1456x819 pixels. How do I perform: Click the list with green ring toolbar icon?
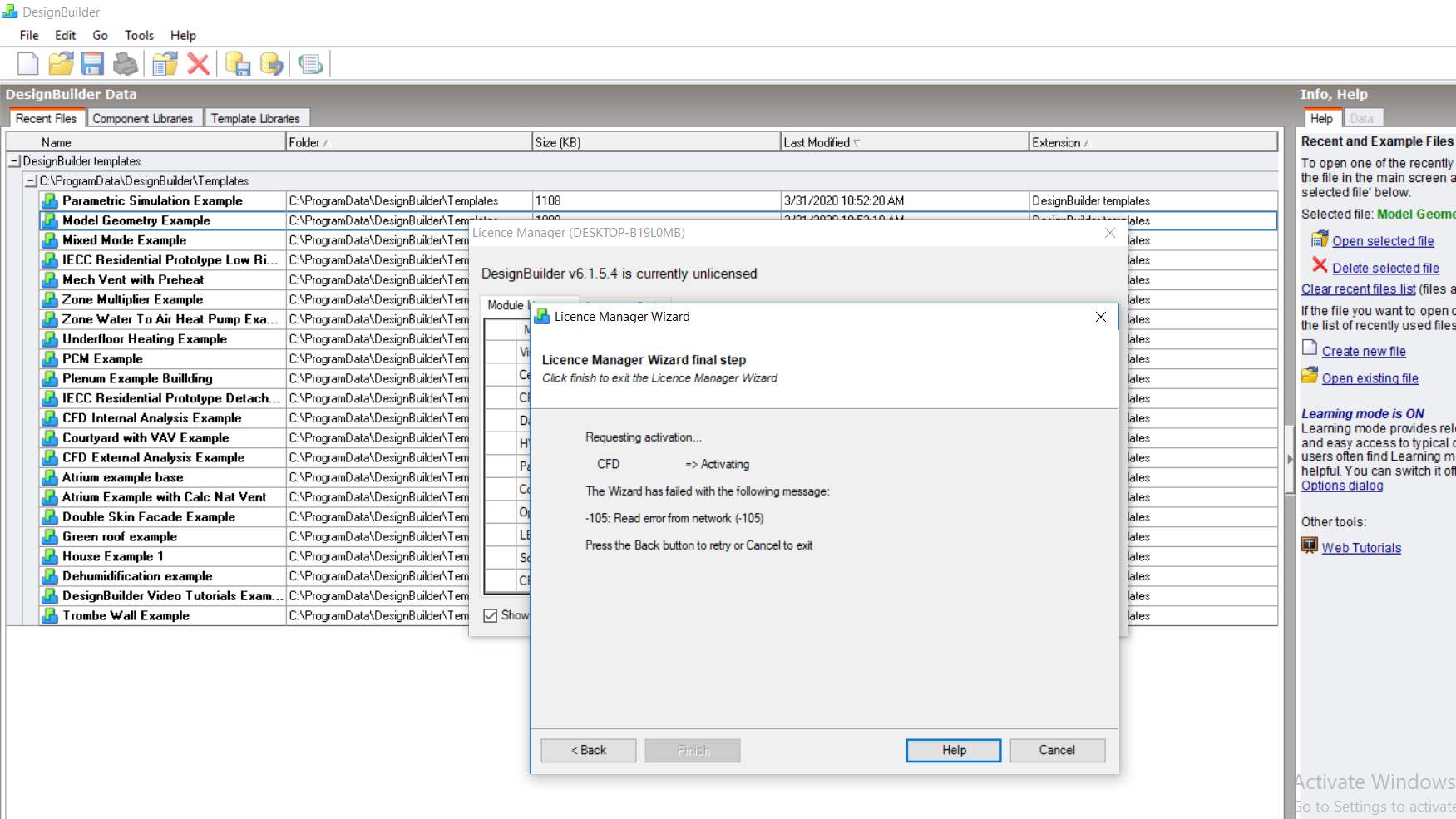[310, 64]
